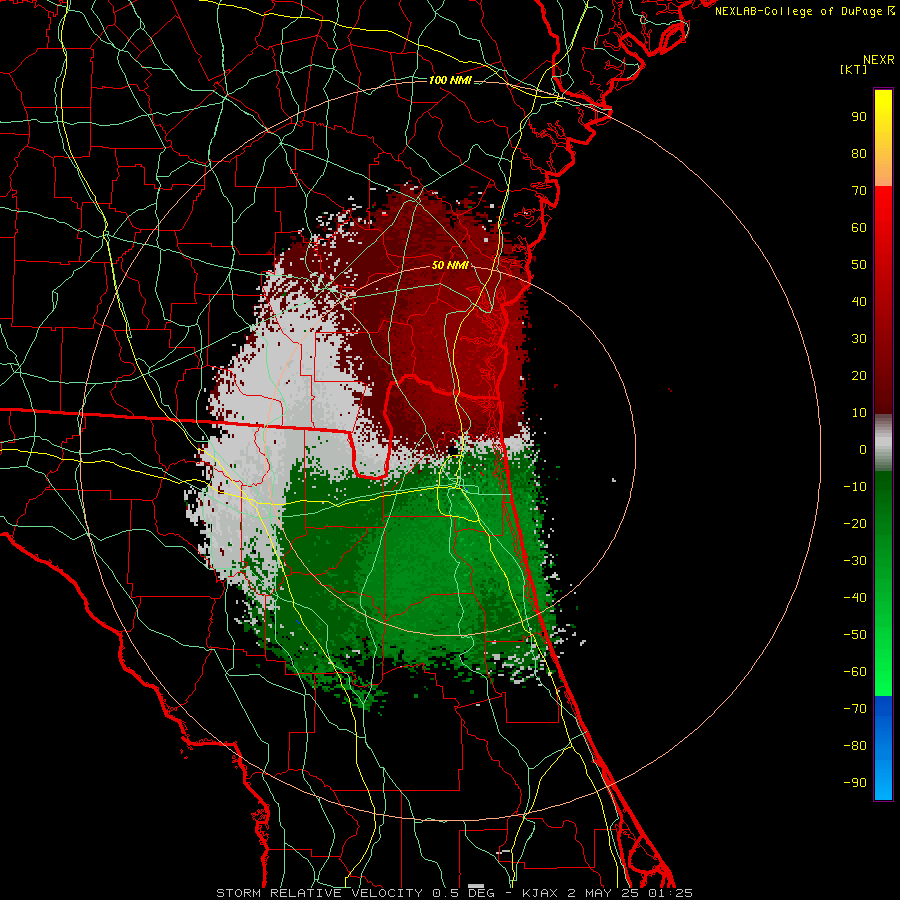
Task: Click the 30 value on the velocity scale
Action: [859, 339]
